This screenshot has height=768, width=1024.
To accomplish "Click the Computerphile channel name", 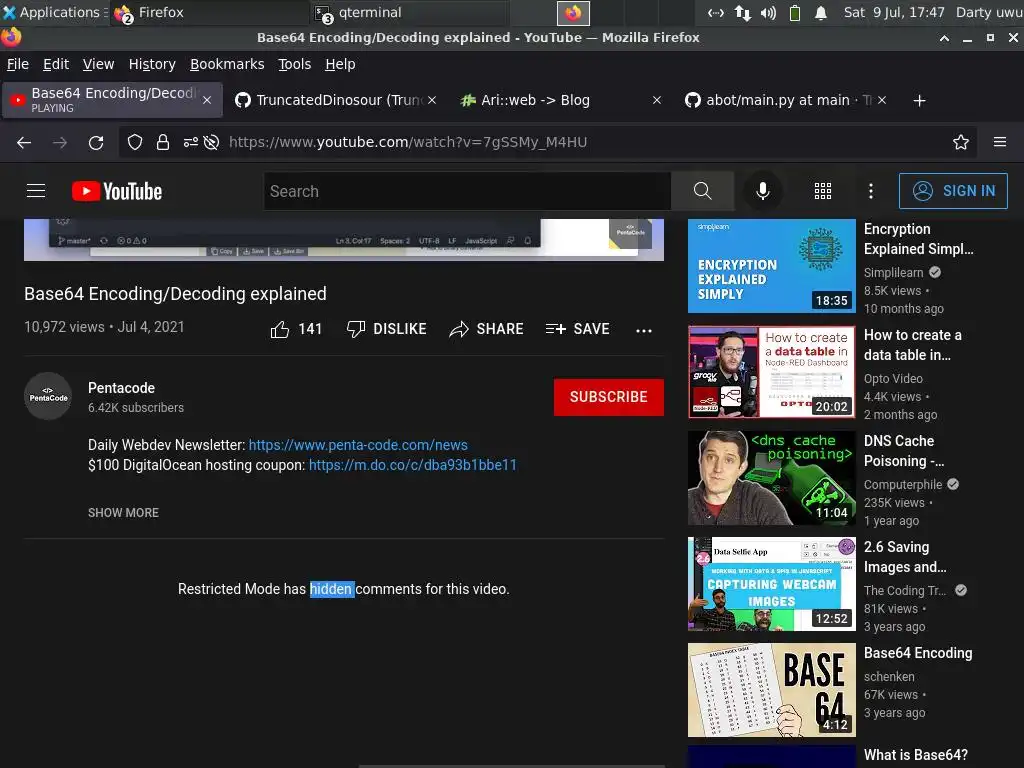I will 903,485.
